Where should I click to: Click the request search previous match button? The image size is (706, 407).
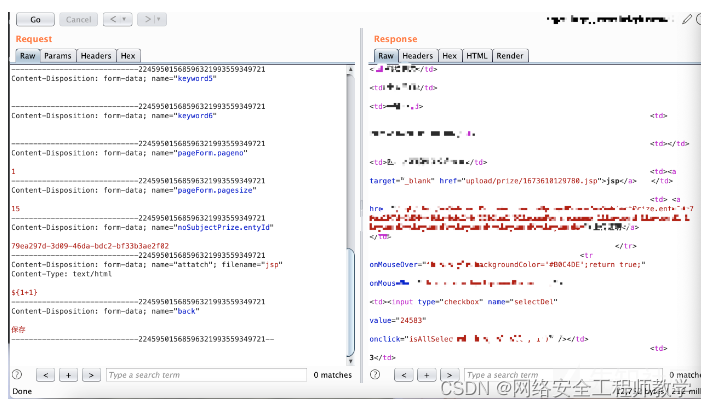click(45, 375)
